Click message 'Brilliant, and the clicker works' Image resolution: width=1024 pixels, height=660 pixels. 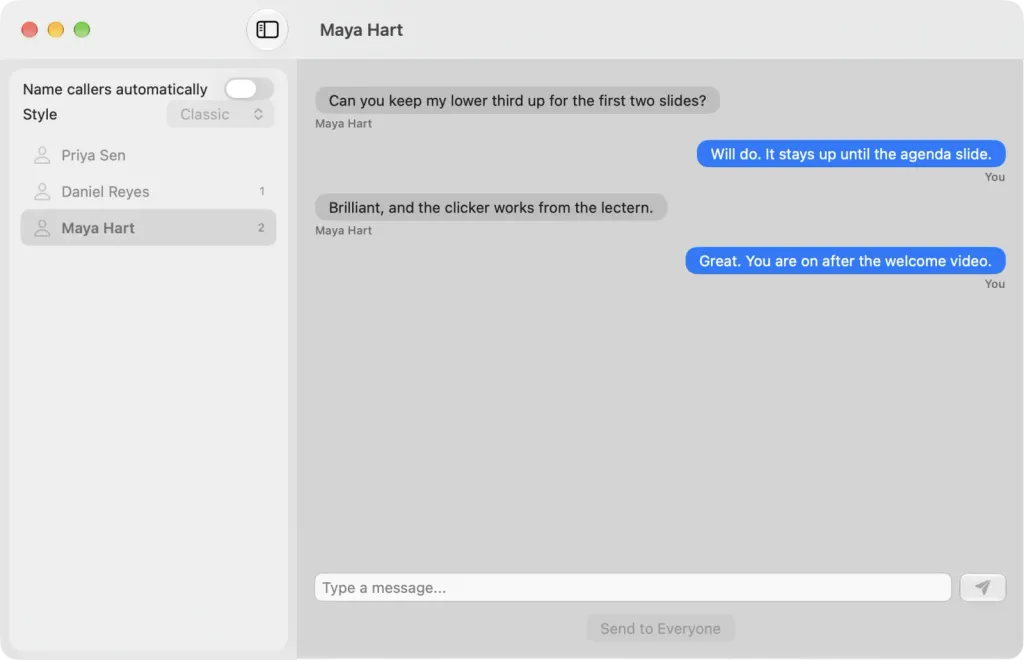(x=490, y=208)
